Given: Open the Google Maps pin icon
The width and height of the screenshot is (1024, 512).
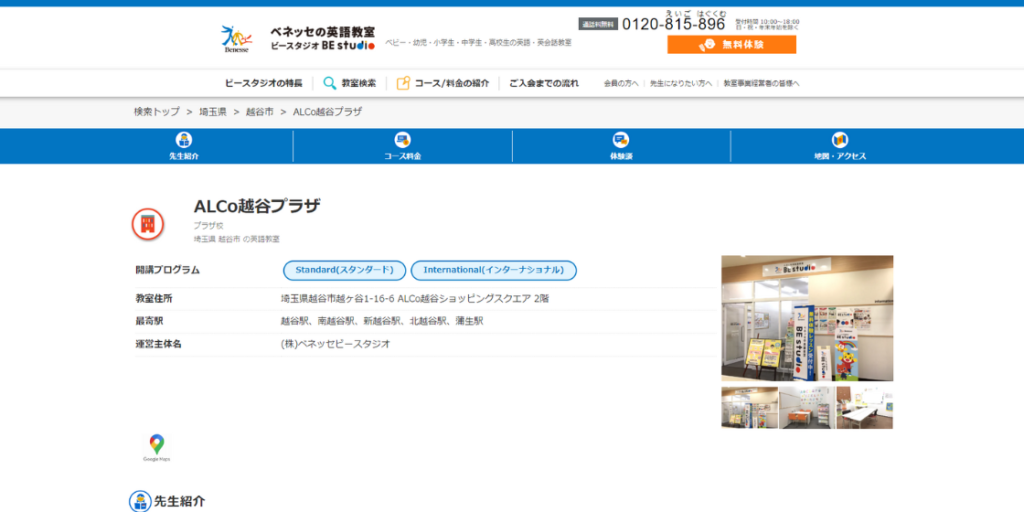Looking at the screenshot, I should click(x=157, y=447).
